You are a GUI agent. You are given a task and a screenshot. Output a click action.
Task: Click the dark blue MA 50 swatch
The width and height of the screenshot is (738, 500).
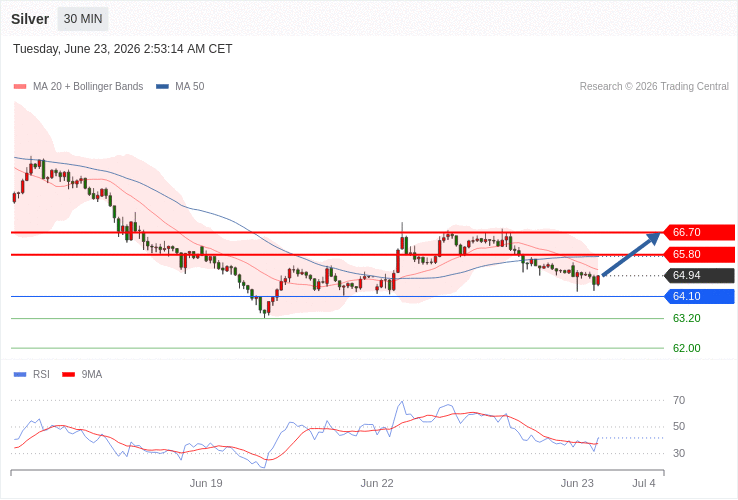(x=162, y=87)
